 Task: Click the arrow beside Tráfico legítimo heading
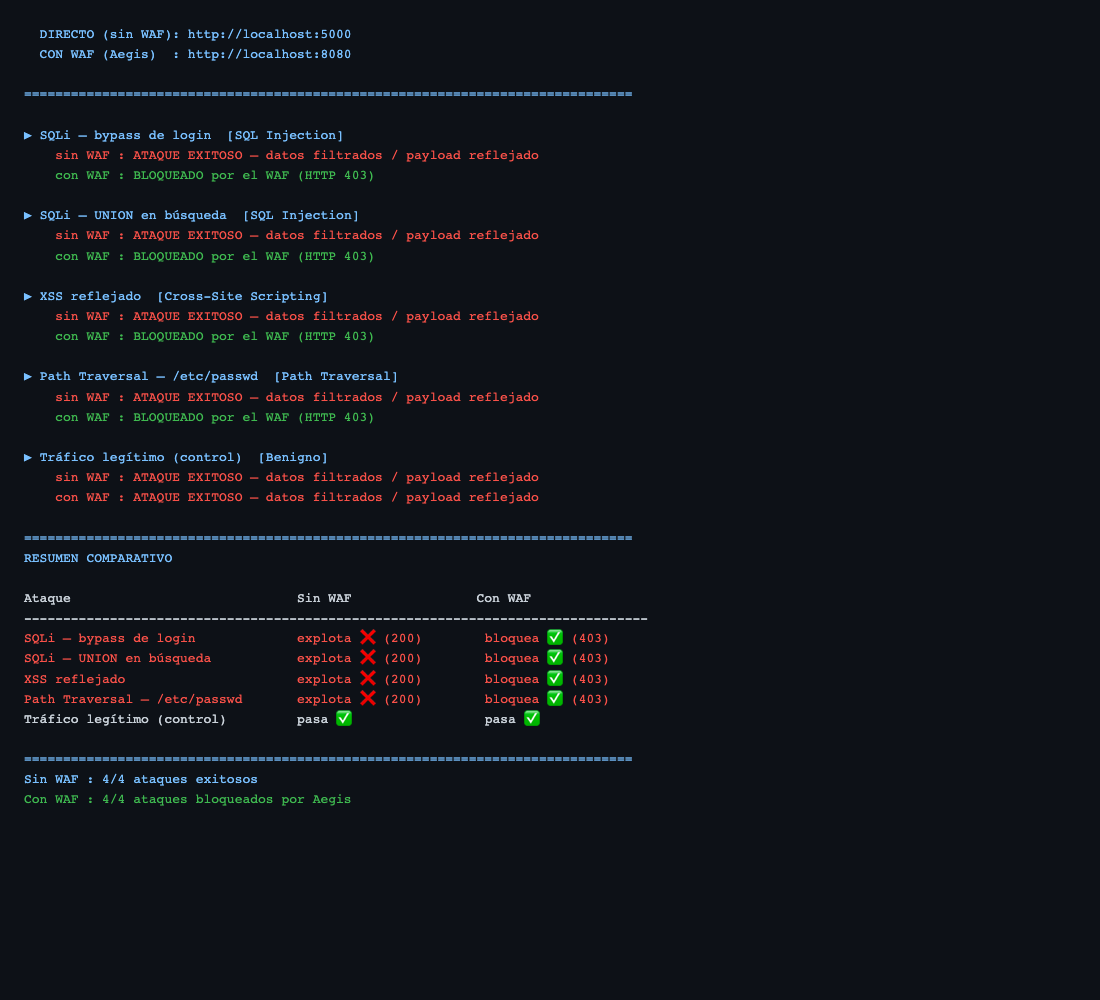point(28,457)
